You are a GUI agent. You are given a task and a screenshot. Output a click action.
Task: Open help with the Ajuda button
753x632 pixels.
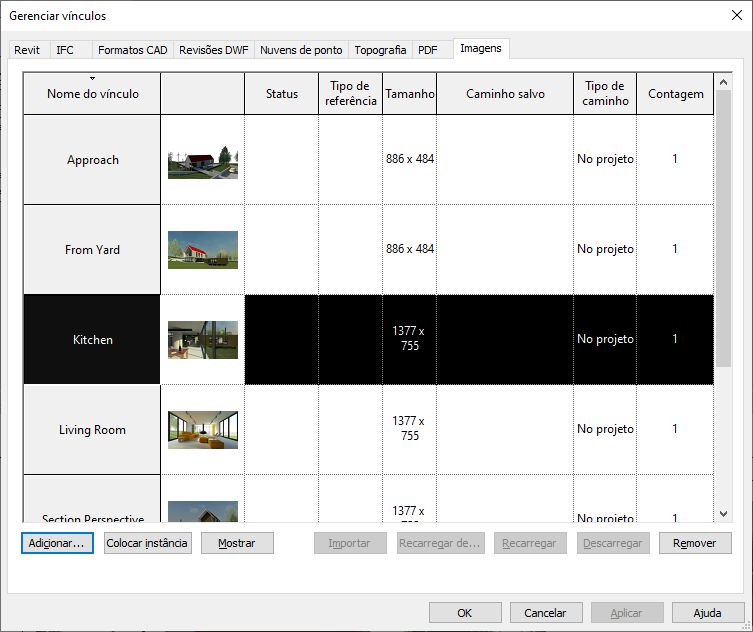click(708, 613)
